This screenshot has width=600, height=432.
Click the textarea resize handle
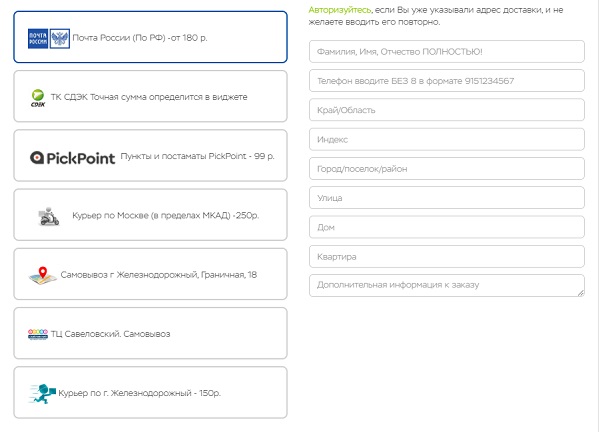coord(581,293)
